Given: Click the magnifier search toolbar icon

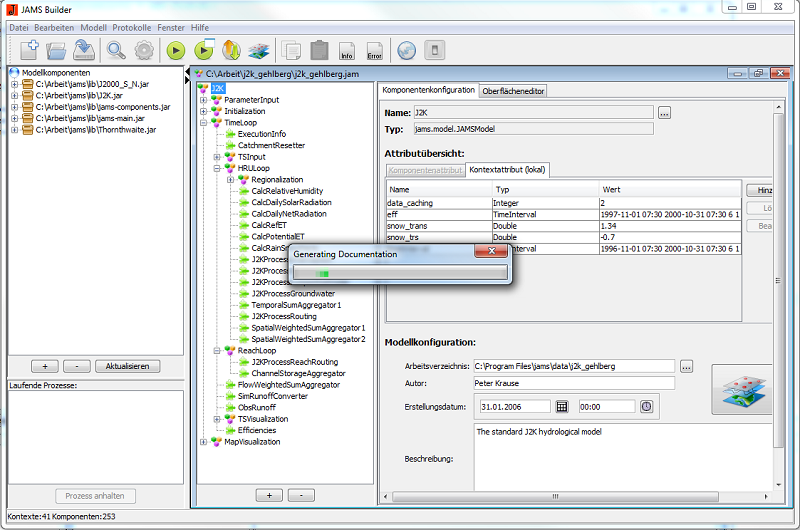Looking at the screenshot, I should pos(117,49).
